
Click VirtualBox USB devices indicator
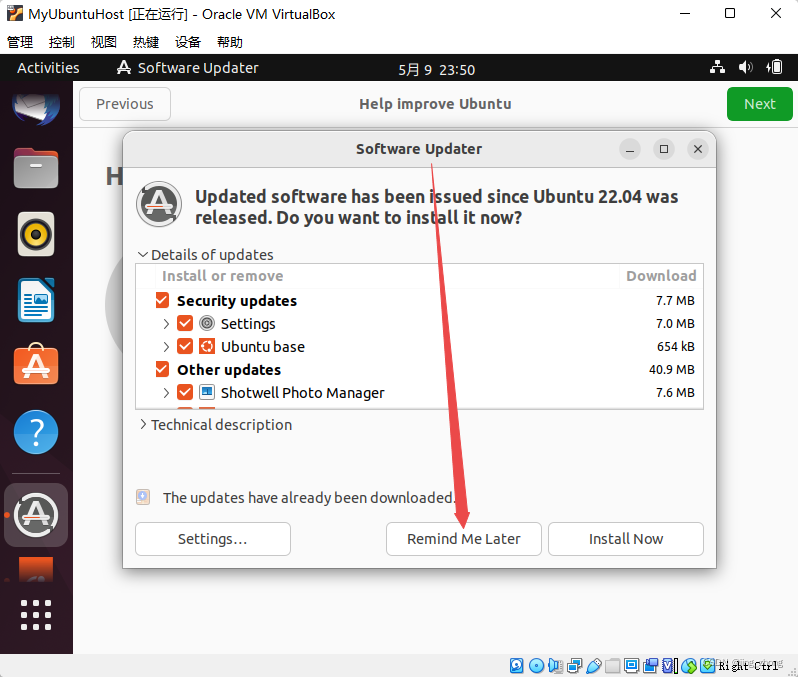point(593,665)
